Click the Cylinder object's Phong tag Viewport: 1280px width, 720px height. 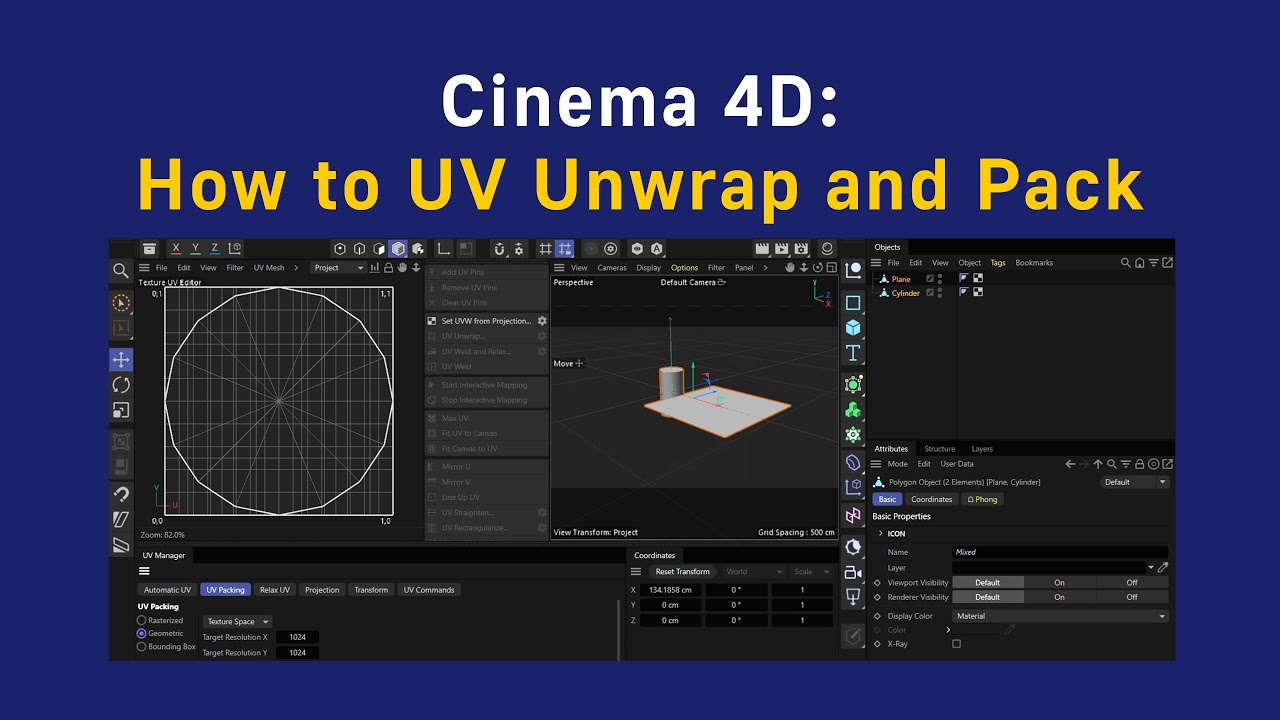point(965,292)
